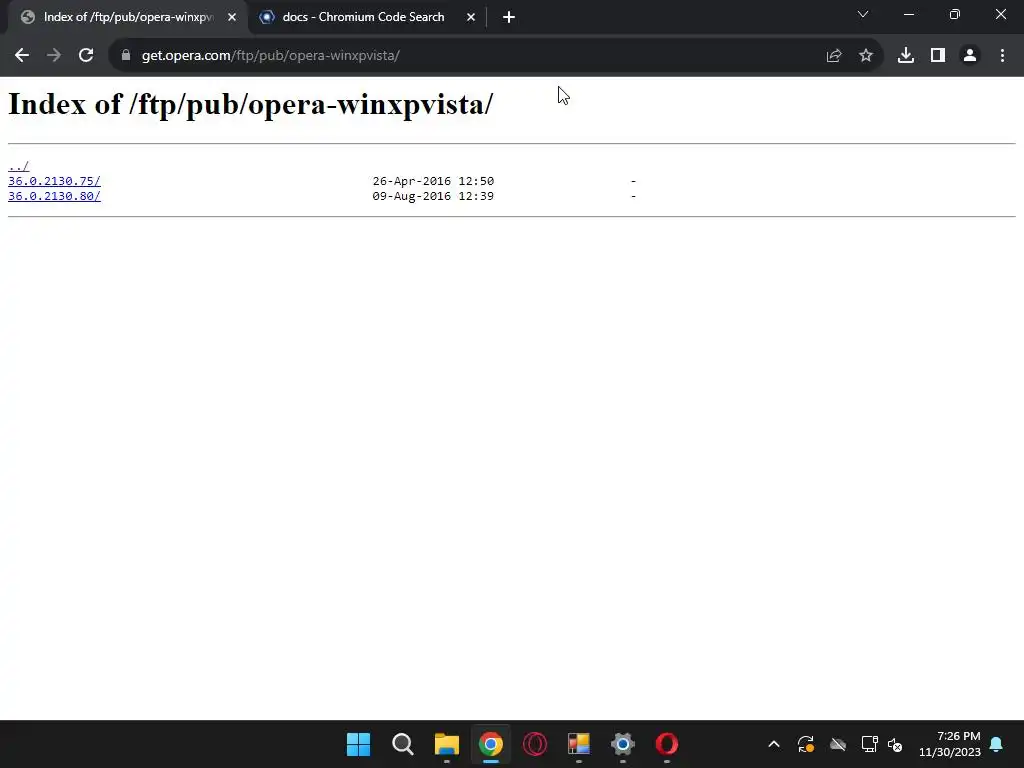Click the sync status tray icon
This screenshot has width=1024, height=768.
click(x=806, y=744)
